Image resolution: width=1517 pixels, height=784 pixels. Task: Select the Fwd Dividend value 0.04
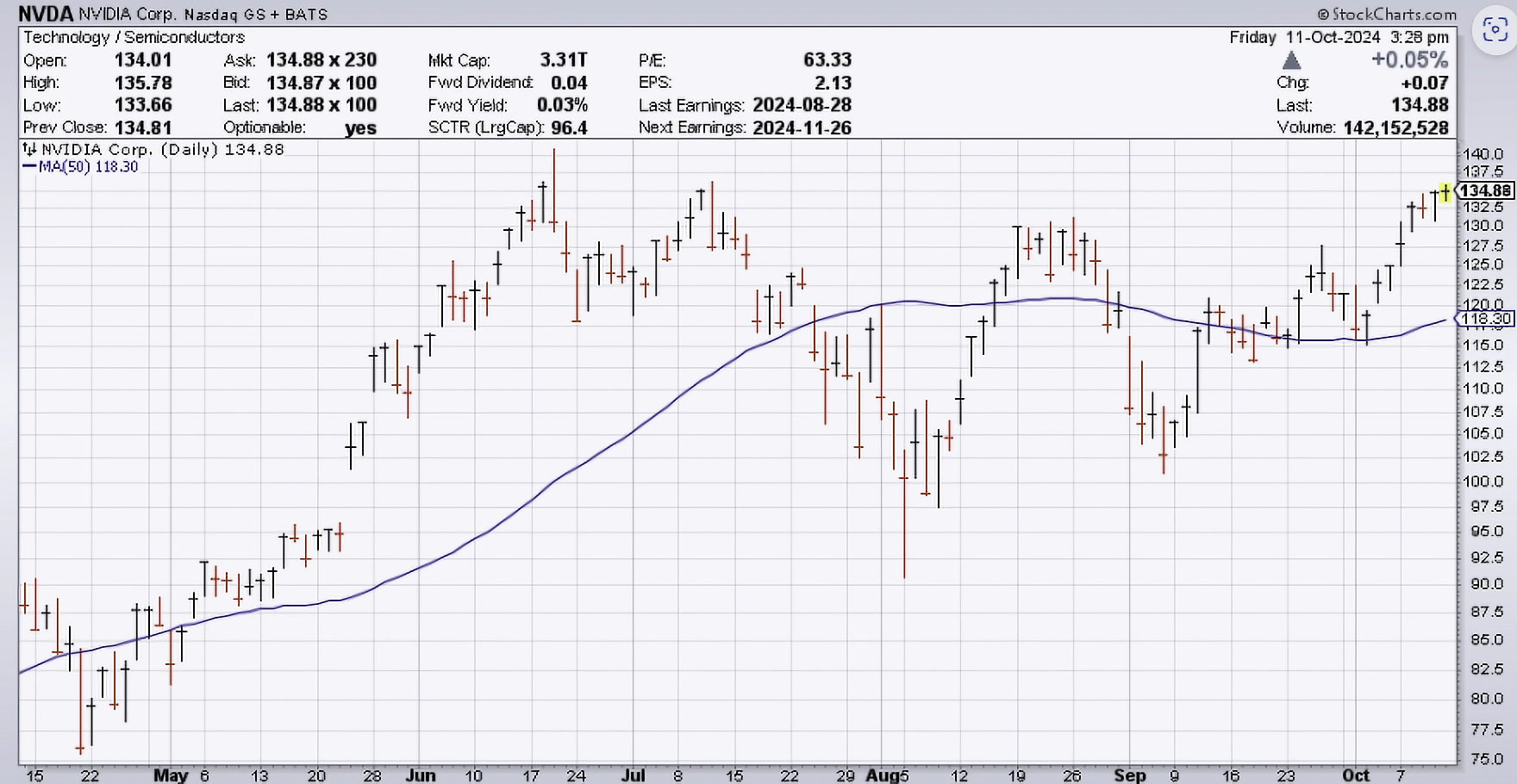[569, 83]
